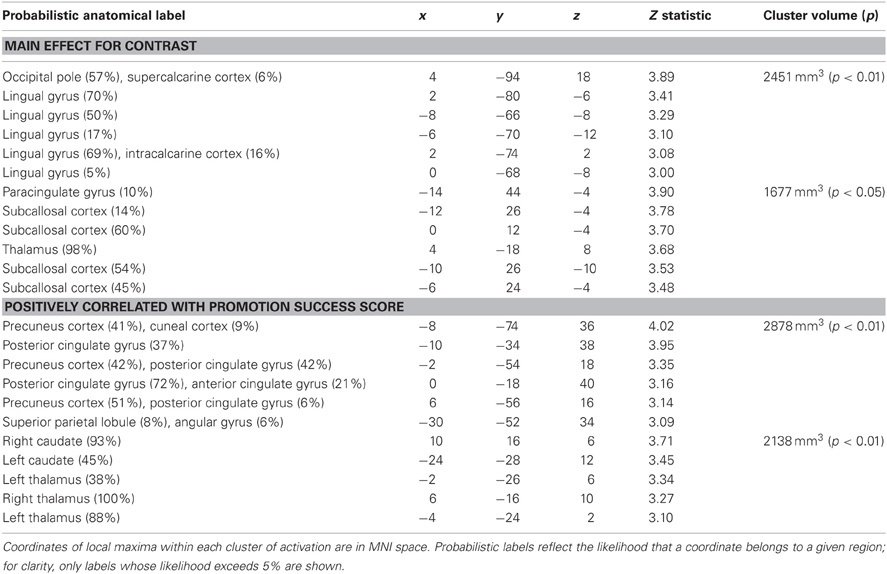
Task: Select the Z statistic column header
Action: point(679,15)
